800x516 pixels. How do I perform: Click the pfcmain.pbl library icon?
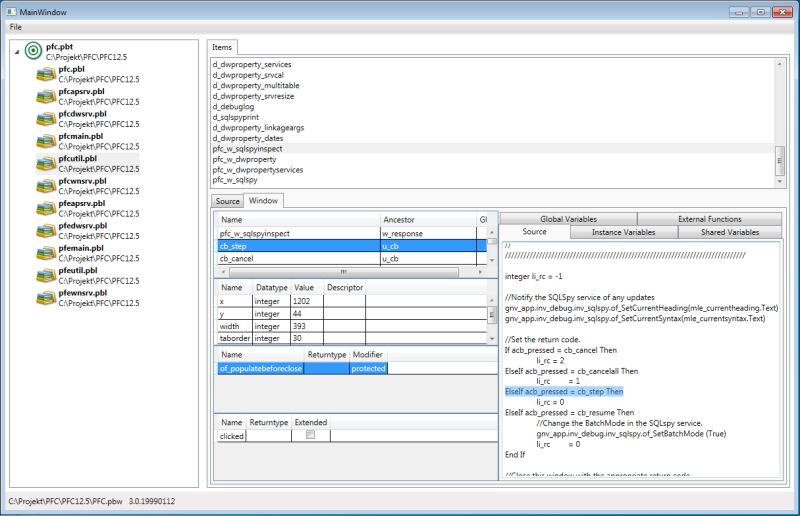pyautogui.click(x=46, y=141)
